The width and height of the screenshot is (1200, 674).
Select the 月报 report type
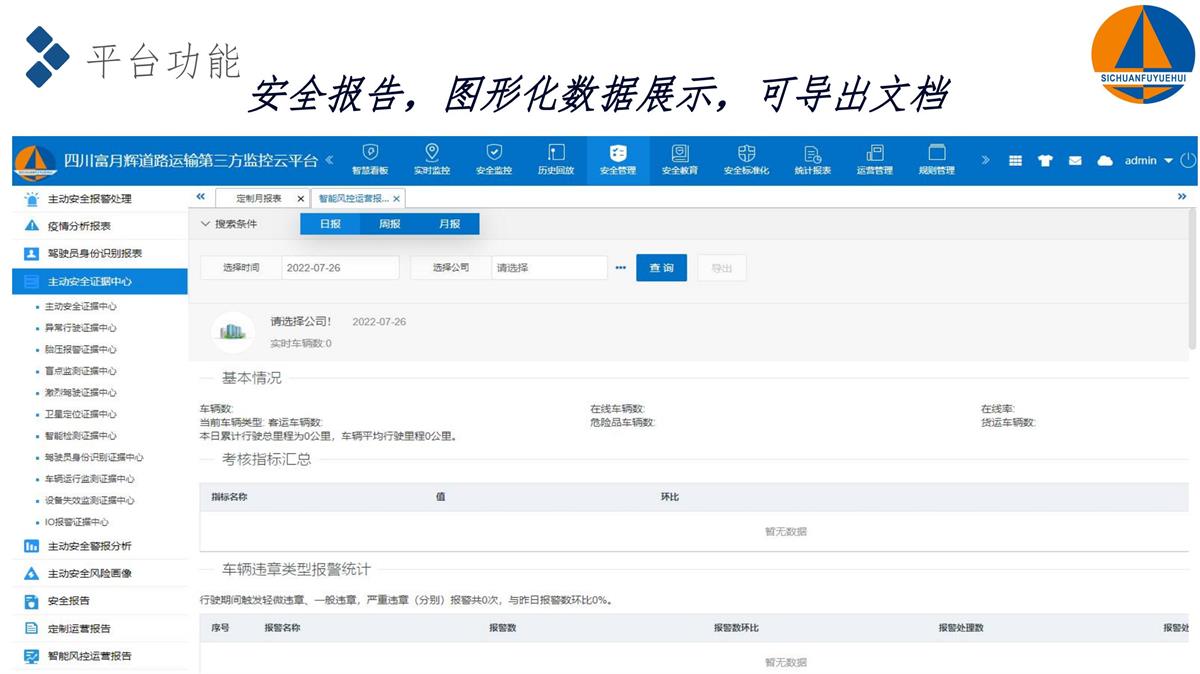pos(449,224)
